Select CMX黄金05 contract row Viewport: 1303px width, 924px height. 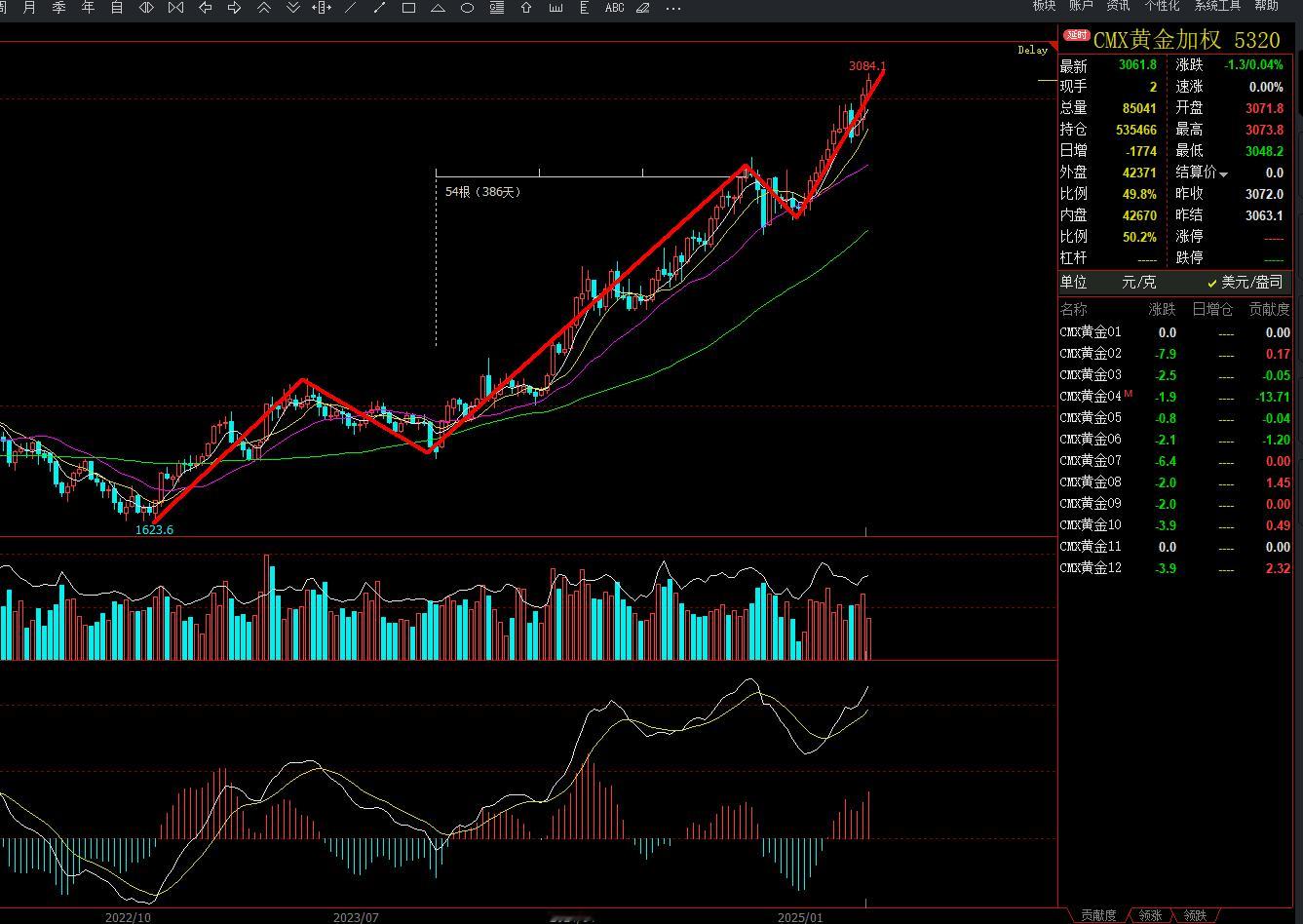[x=1175, y=418]
